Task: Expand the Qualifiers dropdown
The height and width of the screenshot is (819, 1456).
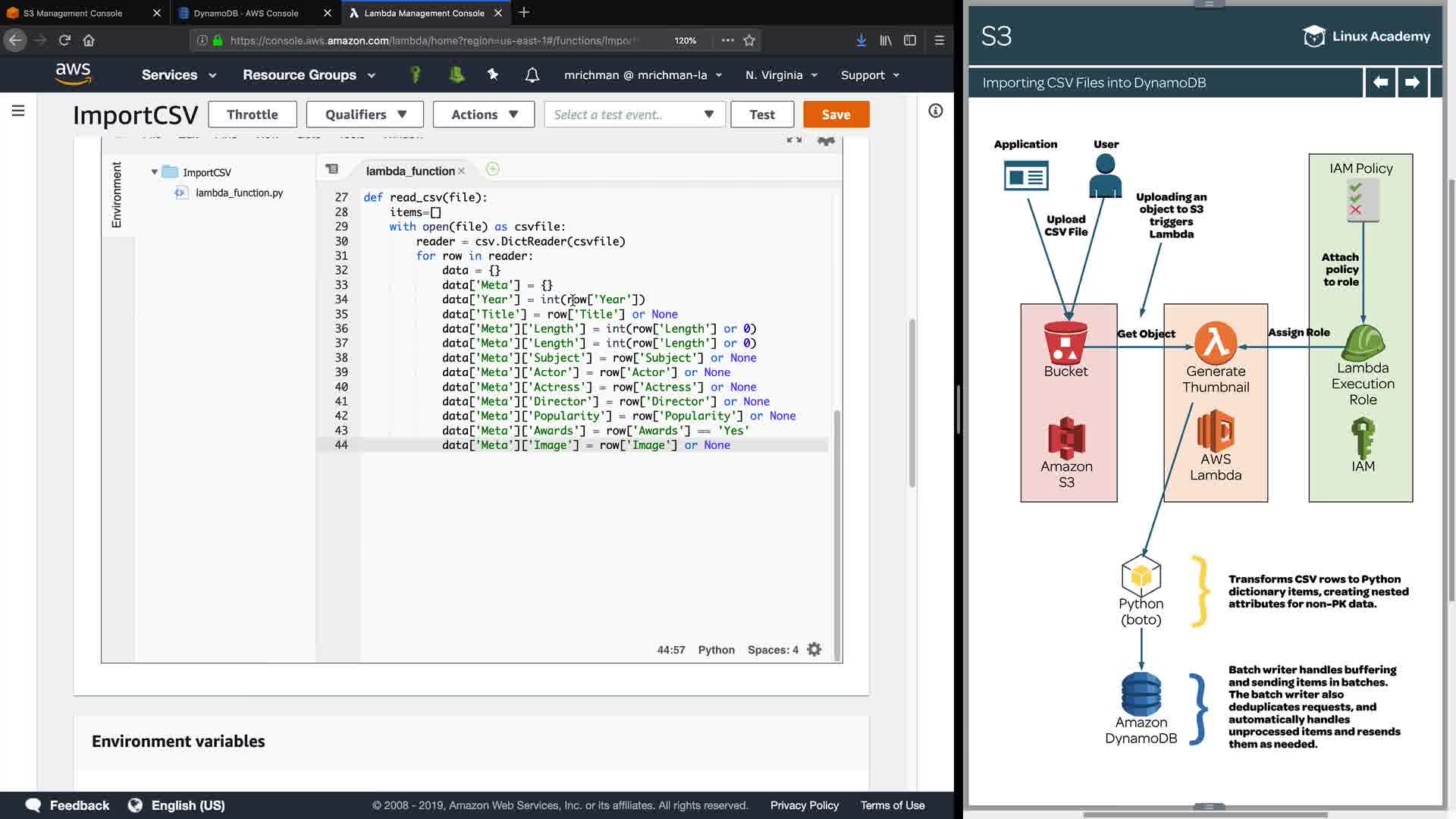Action: 366,115
